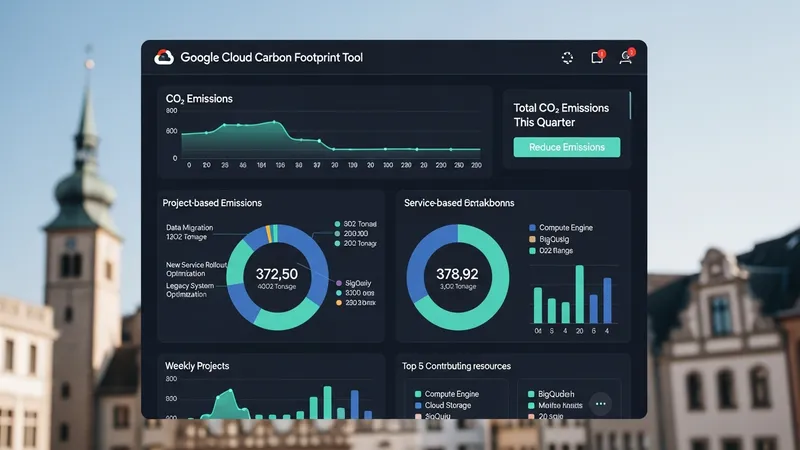800x450 pixels.
Task: Click the blue Cloud Storage legend swatch
Action: 418,405
